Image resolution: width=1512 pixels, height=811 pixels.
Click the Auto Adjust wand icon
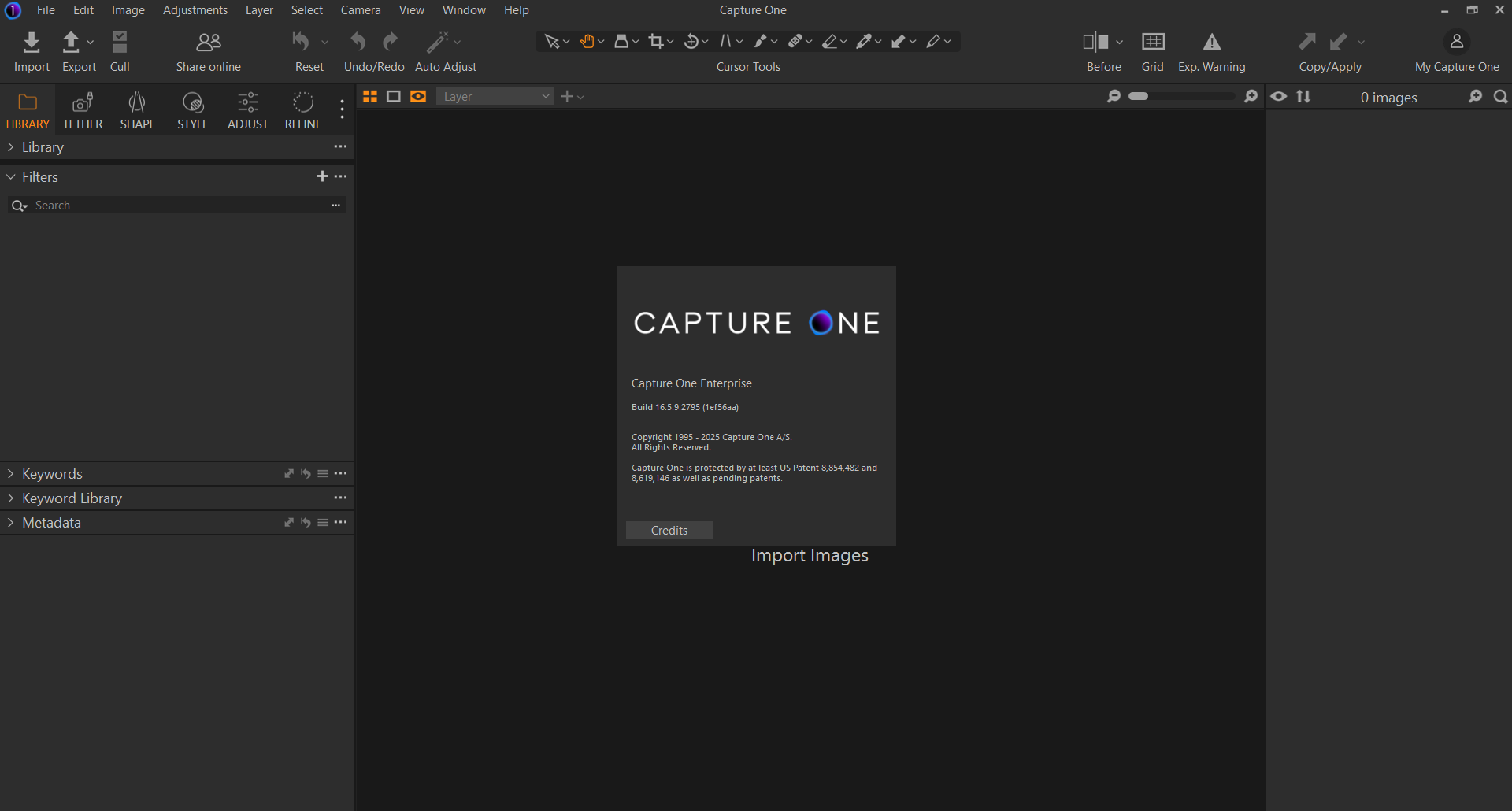click(437, 42)
